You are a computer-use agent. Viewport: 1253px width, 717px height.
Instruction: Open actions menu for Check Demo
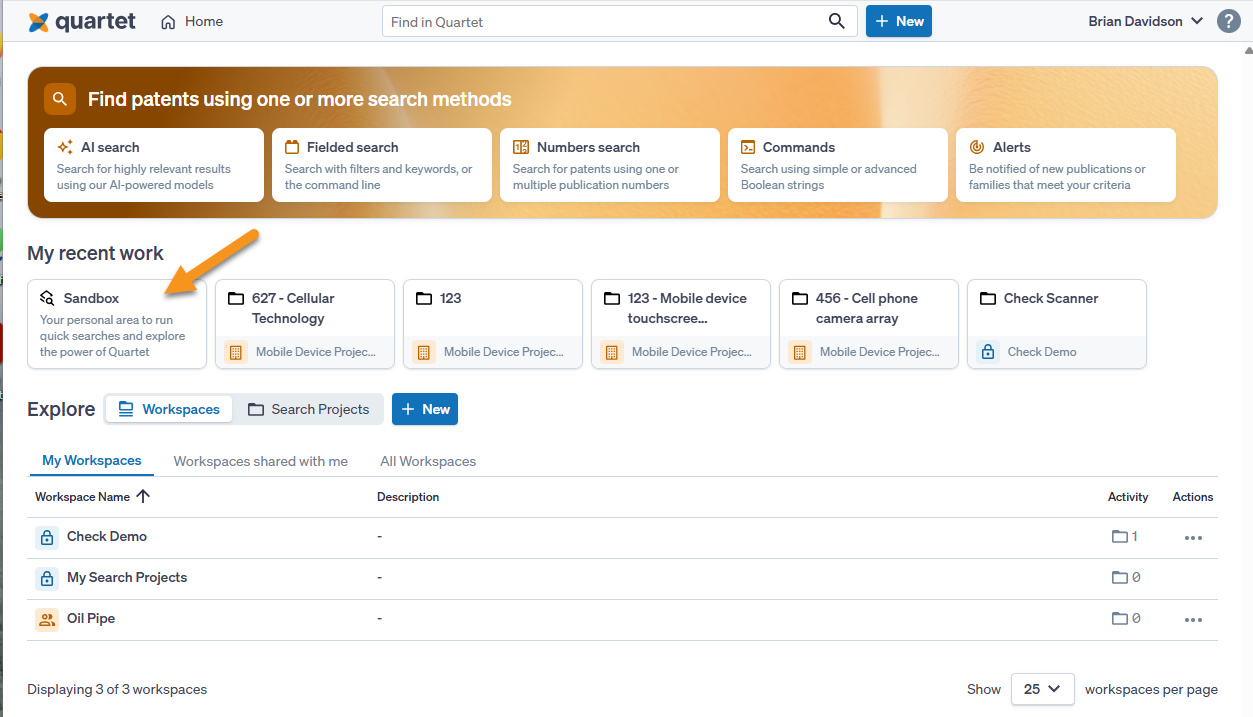tap(1193, 538)
